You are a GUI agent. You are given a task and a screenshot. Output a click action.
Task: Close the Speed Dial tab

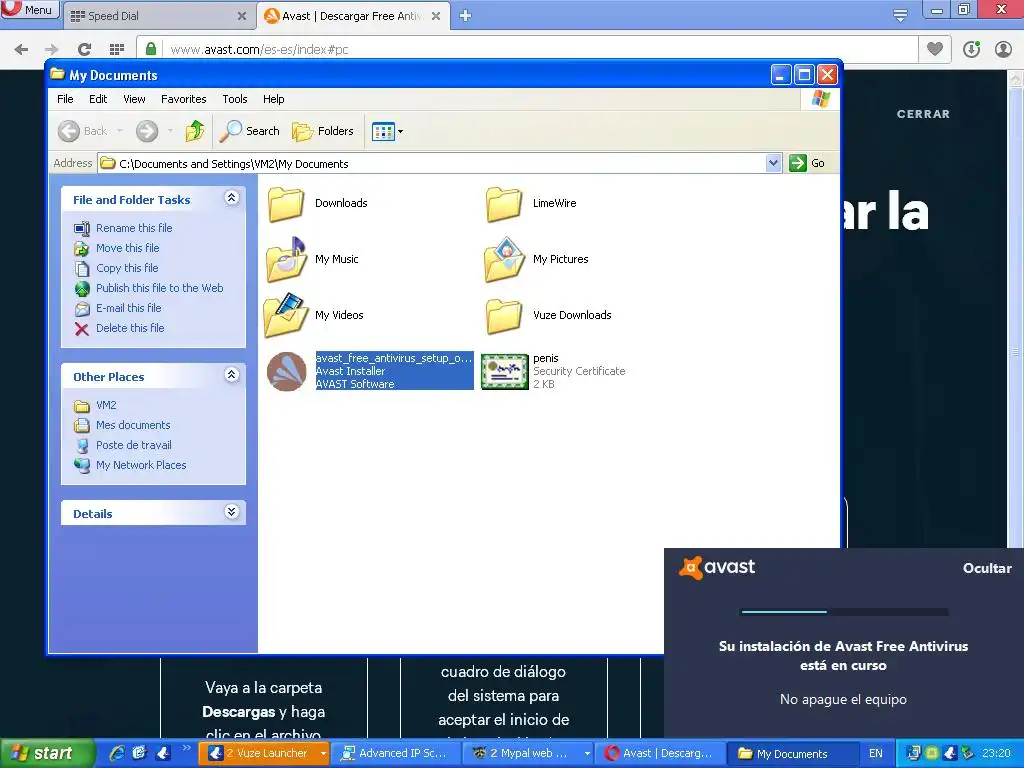[x=242, y=16]
